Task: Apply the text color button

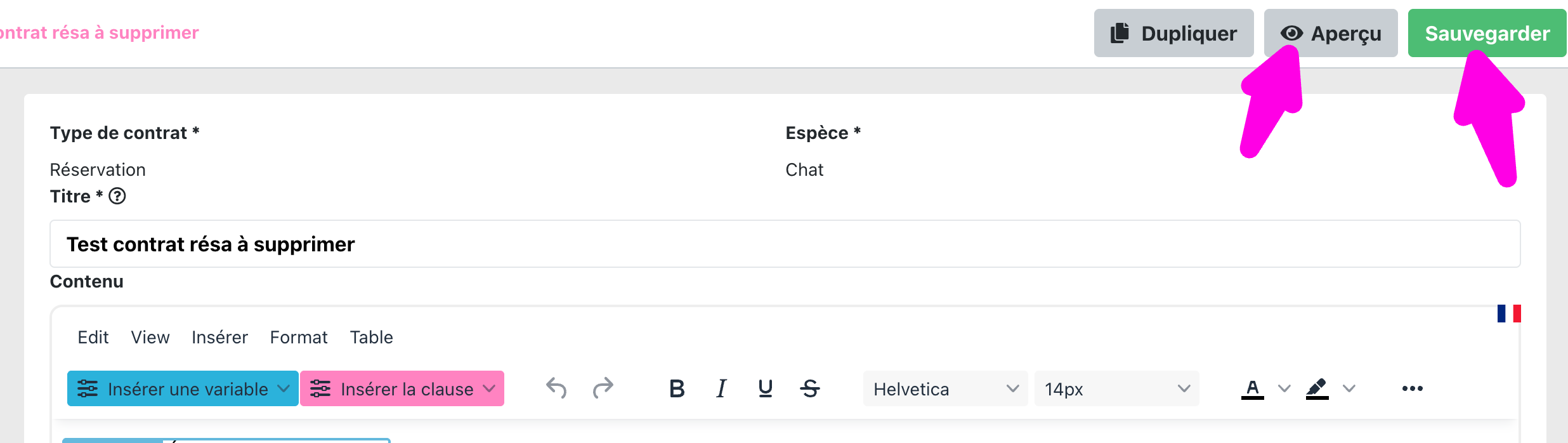Action: coord(1252,388)
